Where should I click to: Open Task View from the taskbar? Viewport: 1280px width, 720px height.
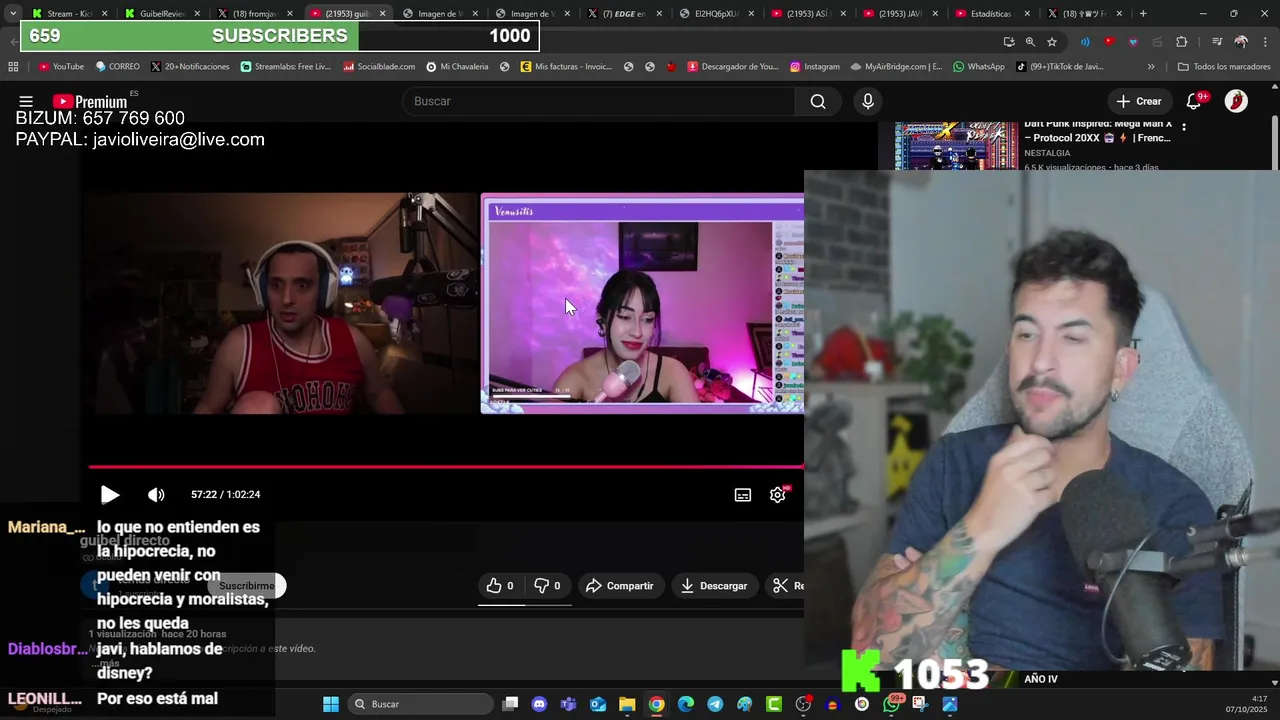point(510,704)
